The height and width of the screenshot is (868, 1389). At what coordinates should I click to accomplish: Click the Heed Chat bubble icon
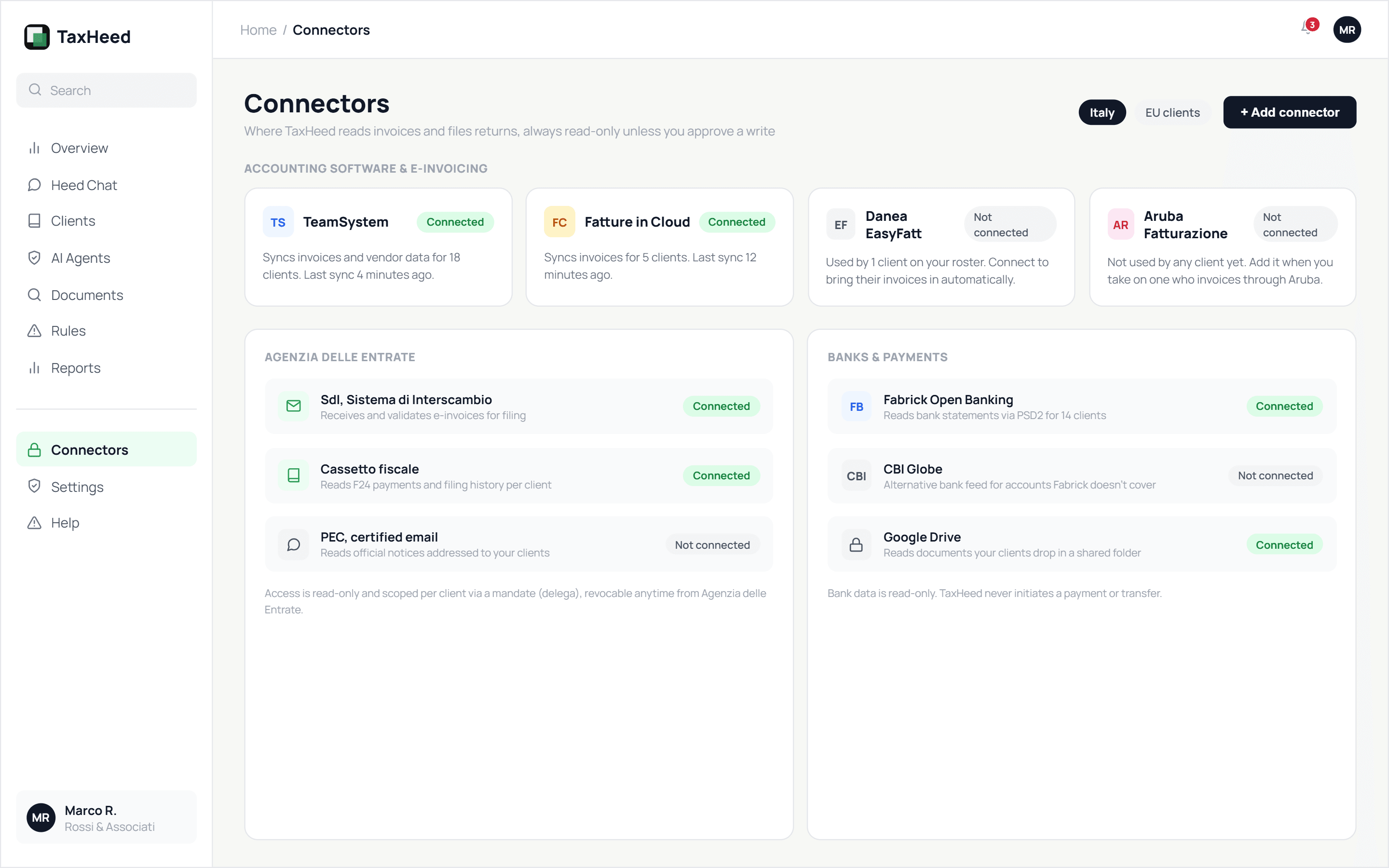click(x=34, y=185)
